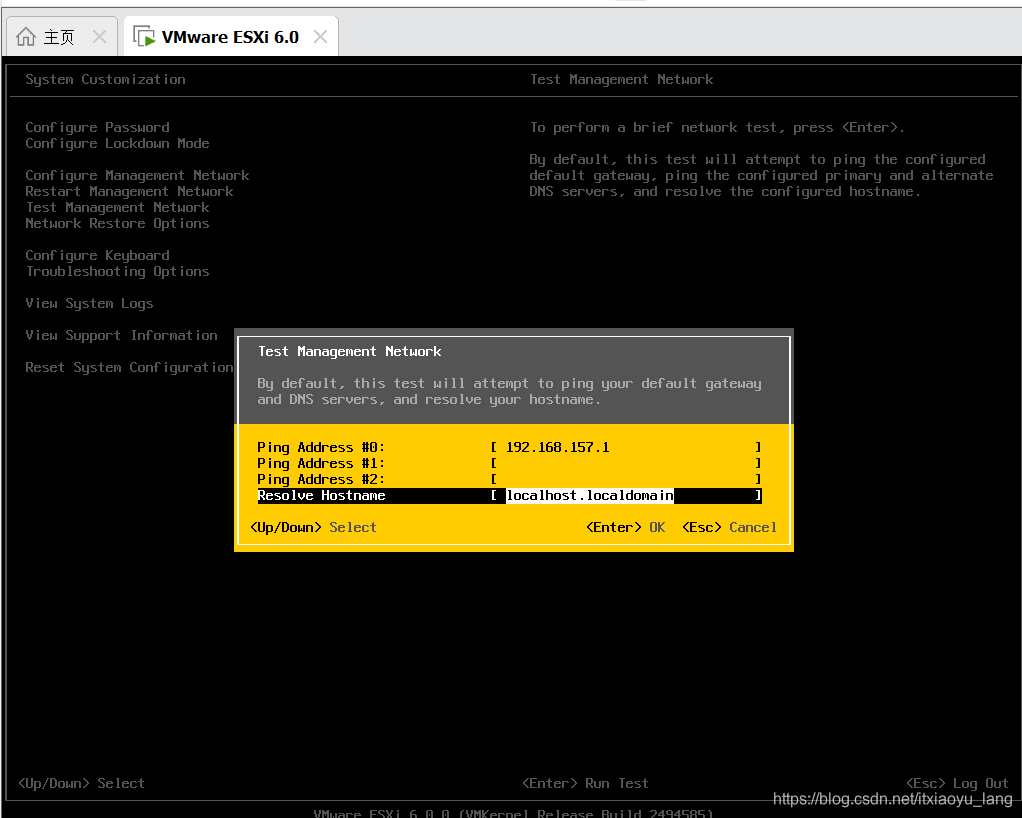Image resolution: width=1022 pixels, height=818 pixels.
Task: Click the Resolve Hostname label
Action: coord(321,495)
